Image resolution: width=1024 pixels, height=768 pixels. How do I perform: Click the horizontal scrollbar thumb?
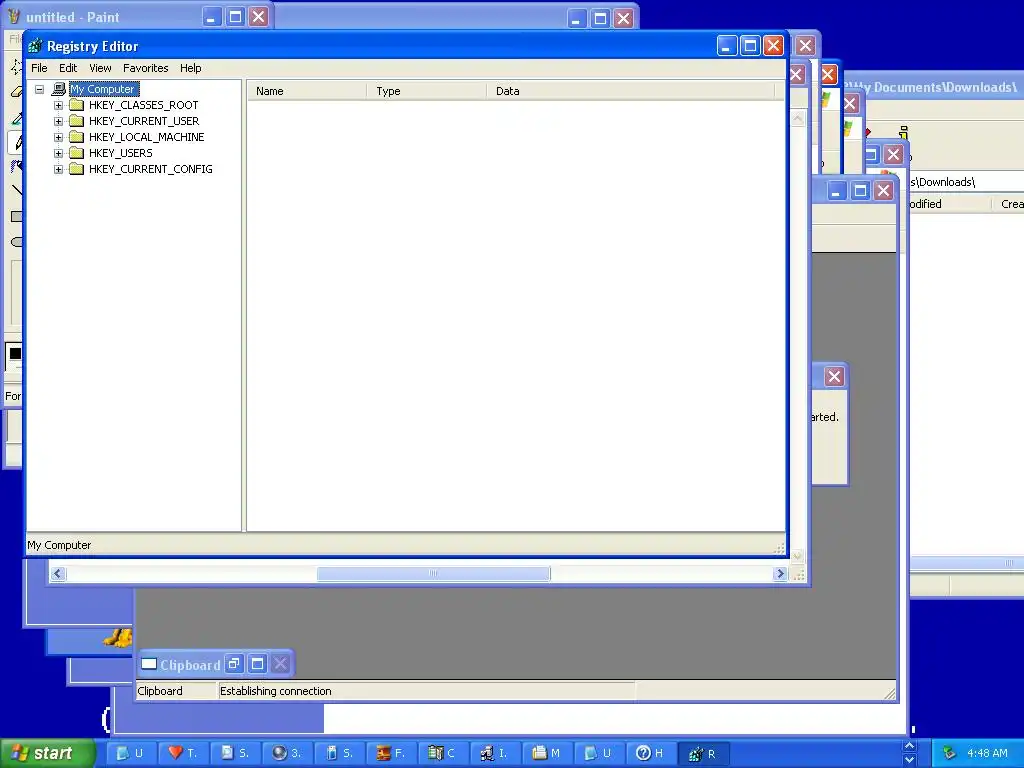pos(434,573)
